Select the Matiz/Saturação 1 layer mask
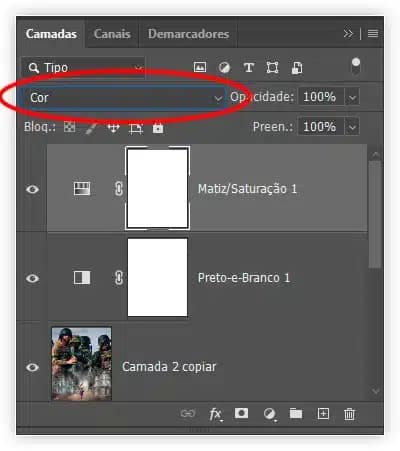The image size is (400, 451). click(157, 188)
